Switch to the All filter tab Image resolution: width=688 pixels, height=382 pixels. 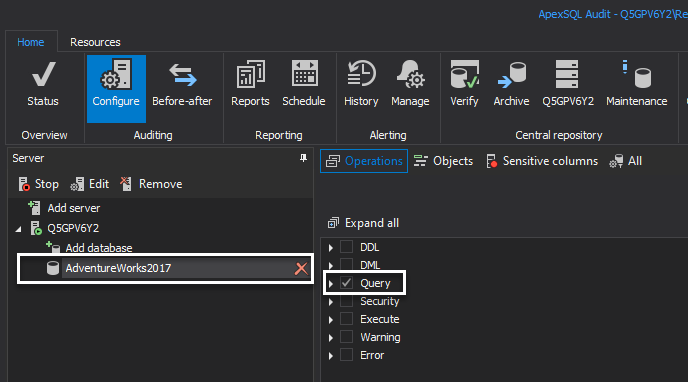625,161
